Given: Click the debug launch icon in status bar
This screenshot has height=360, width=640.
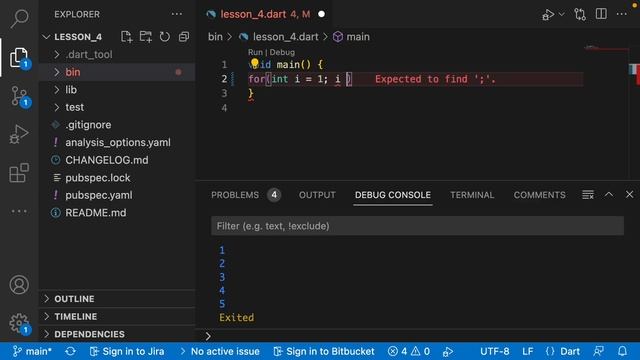Looking at the screenshot, I should [x=448, y=351].
